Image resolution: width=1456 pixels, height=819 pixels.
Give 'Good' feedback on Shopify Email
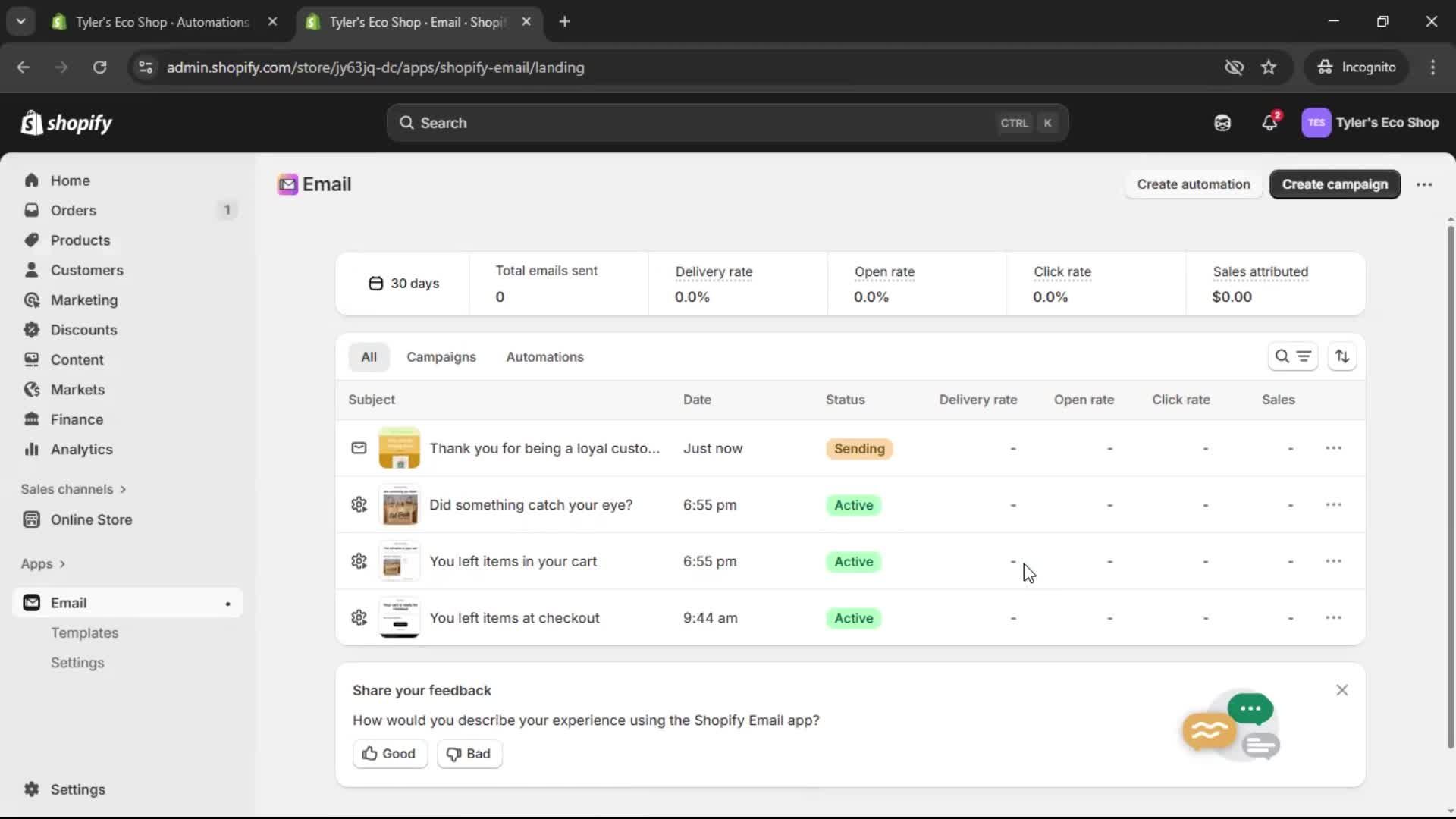[x=390, y=754]
